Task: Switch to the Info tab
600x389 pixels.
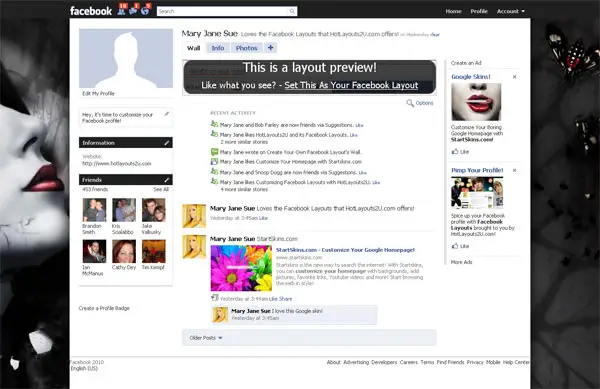Action: click(218, 48)
